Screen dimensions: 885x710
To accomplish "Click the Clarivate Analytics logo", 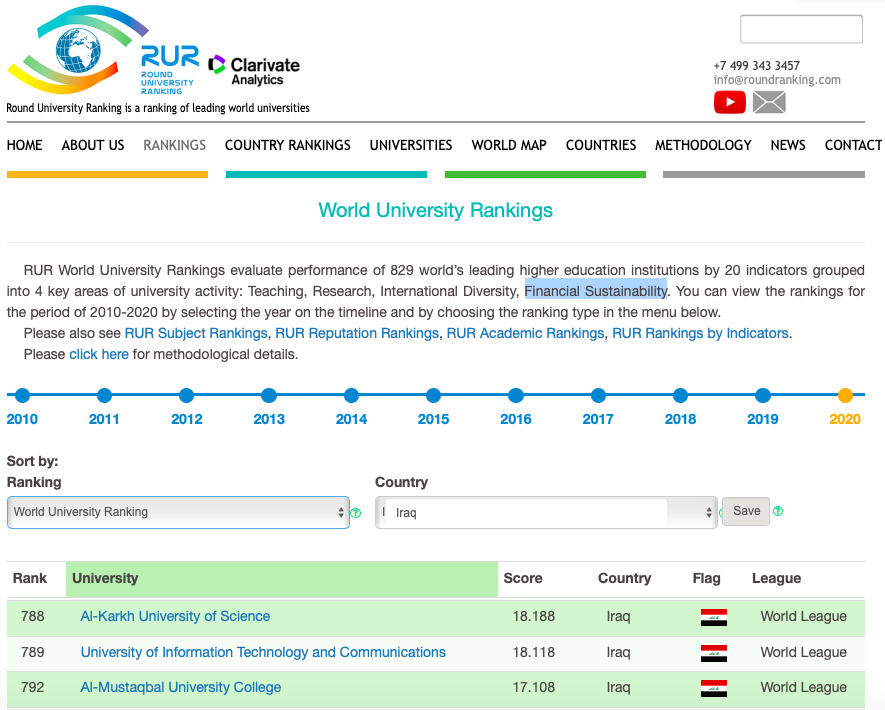I will point(254,70).
